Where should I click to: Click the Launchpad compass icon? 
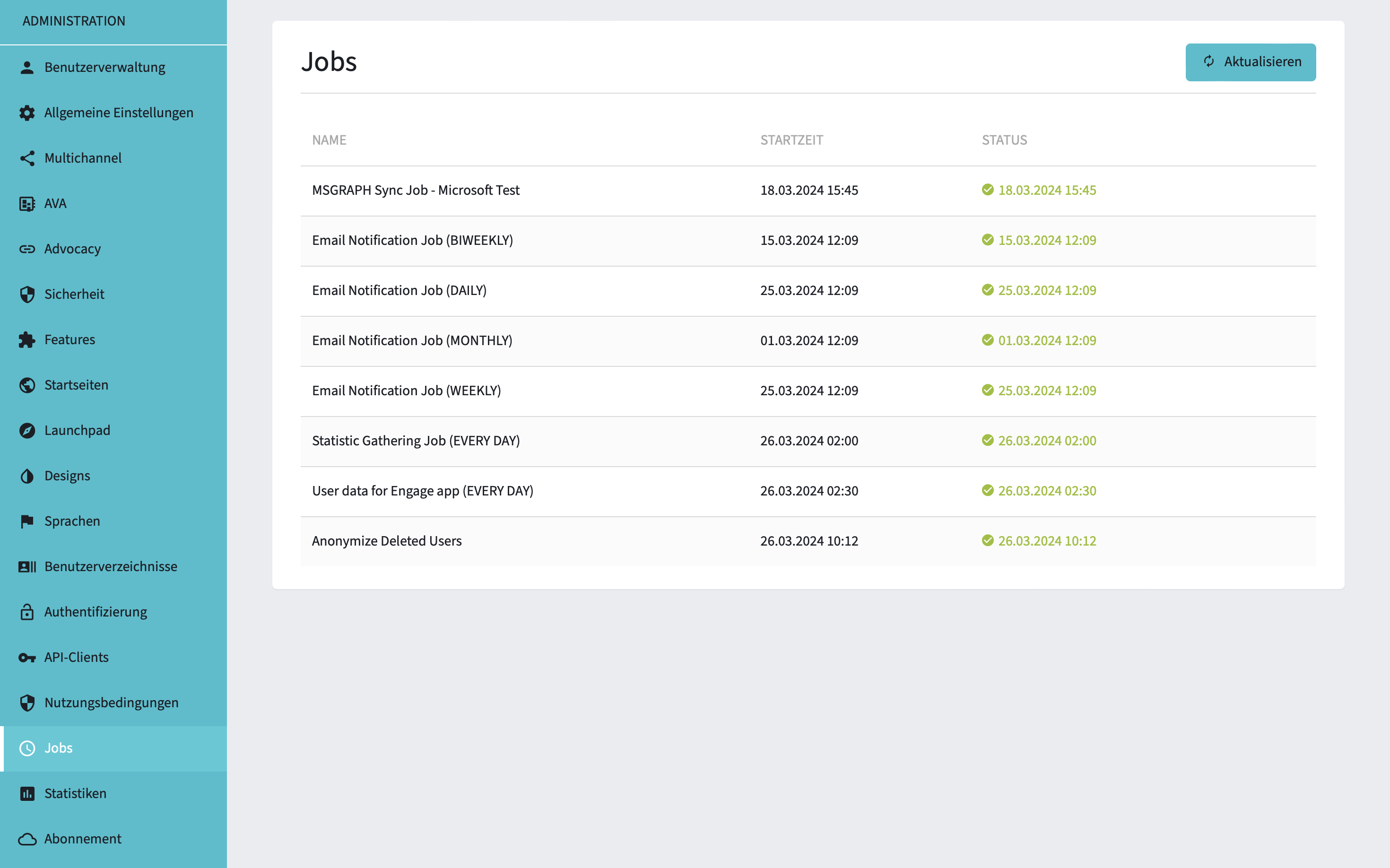pos(27,431)
